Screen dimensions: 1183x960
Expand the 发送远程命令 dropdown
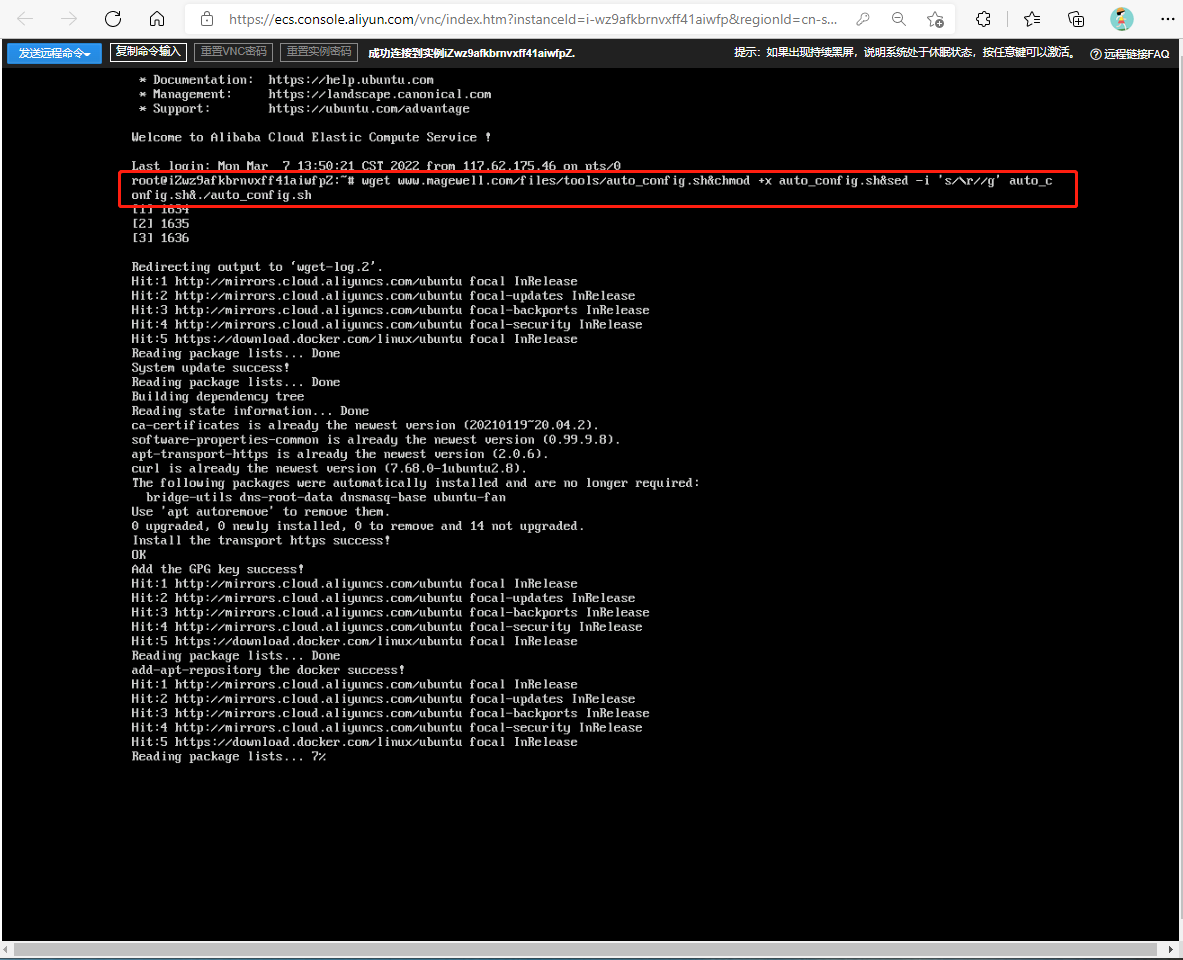click(x=54, y=53)
